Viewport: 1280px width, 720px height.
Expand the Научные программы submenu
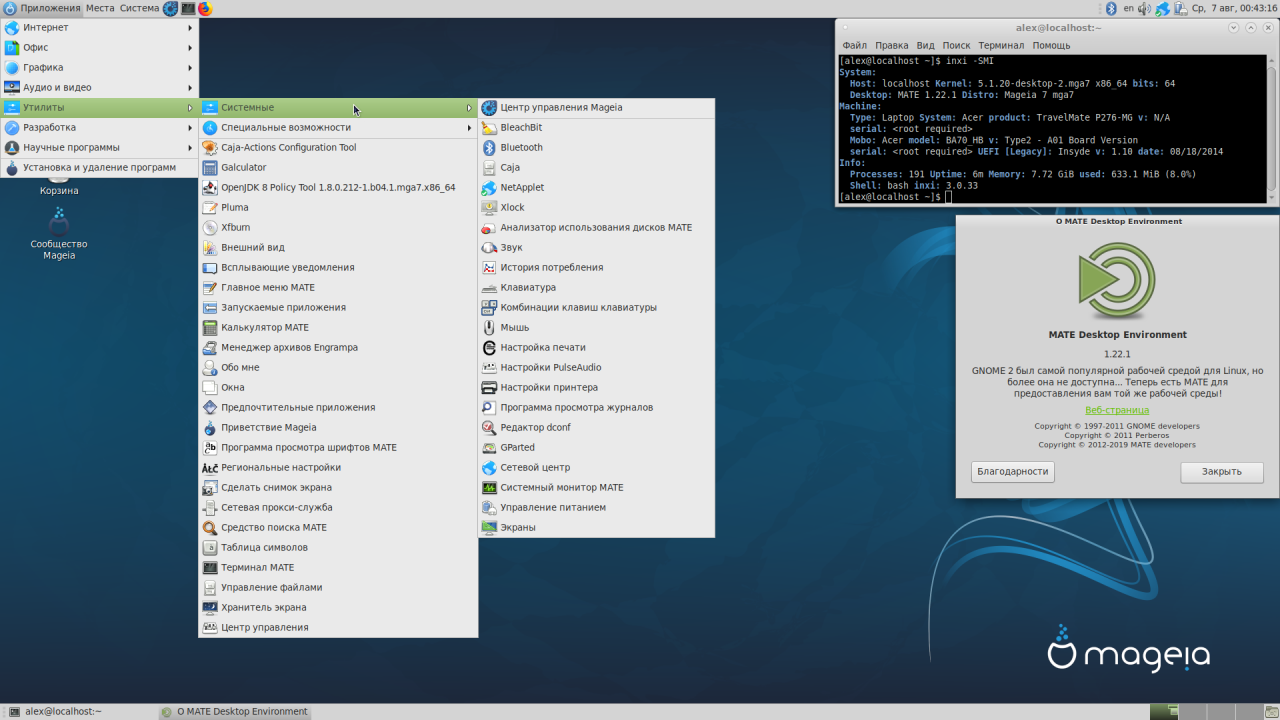99,147
